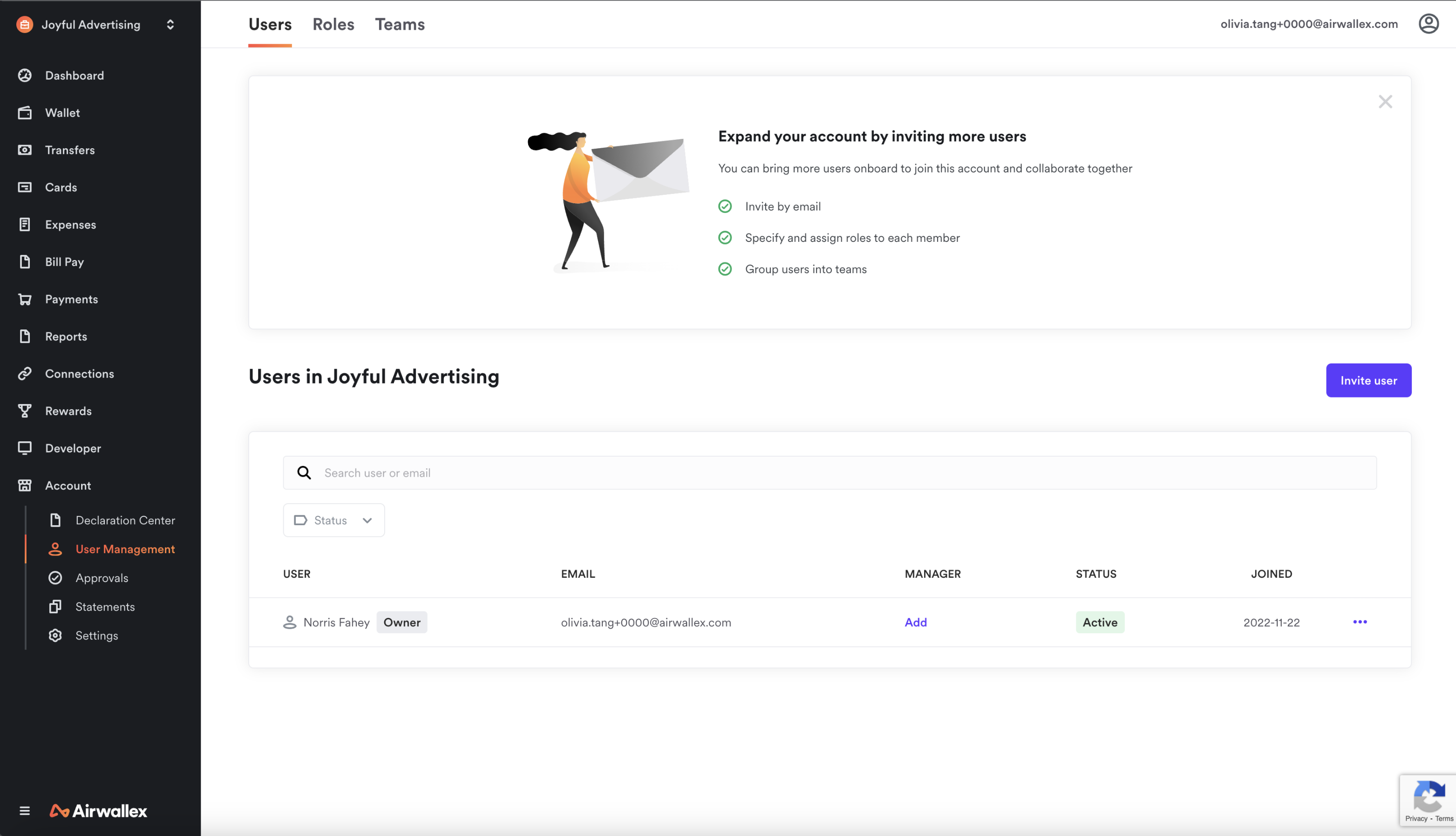1456x836 pixels.
Task: Focus the Search user or email field
Action: point(829,473)
